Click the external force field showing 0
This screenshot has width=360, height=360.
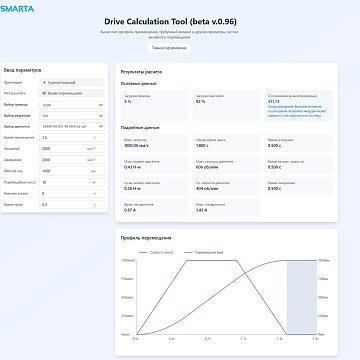click(x=72, y=193)
